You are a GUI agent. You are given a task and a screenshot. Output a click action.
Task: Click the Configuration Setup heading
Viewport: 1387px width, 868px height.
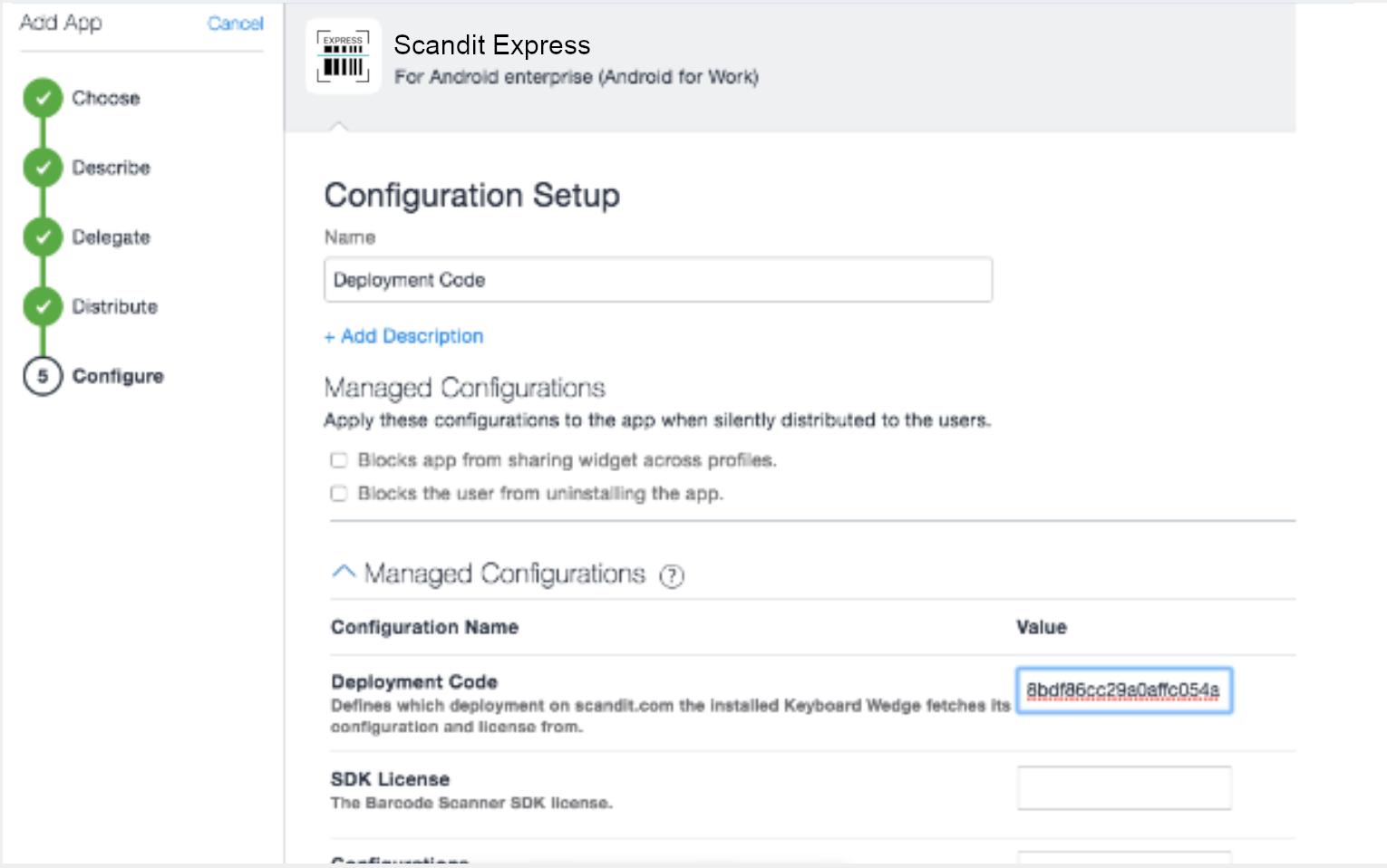point(472,196)
